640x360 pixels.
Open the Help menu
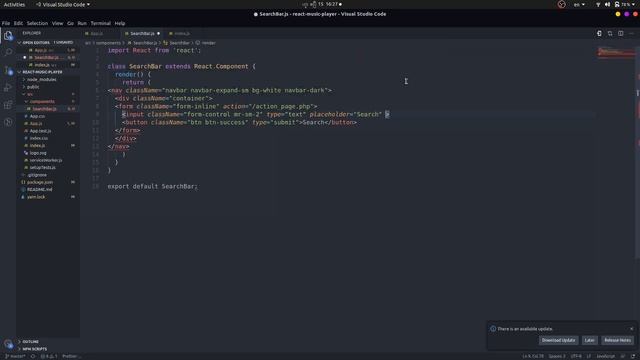point(120,23)
